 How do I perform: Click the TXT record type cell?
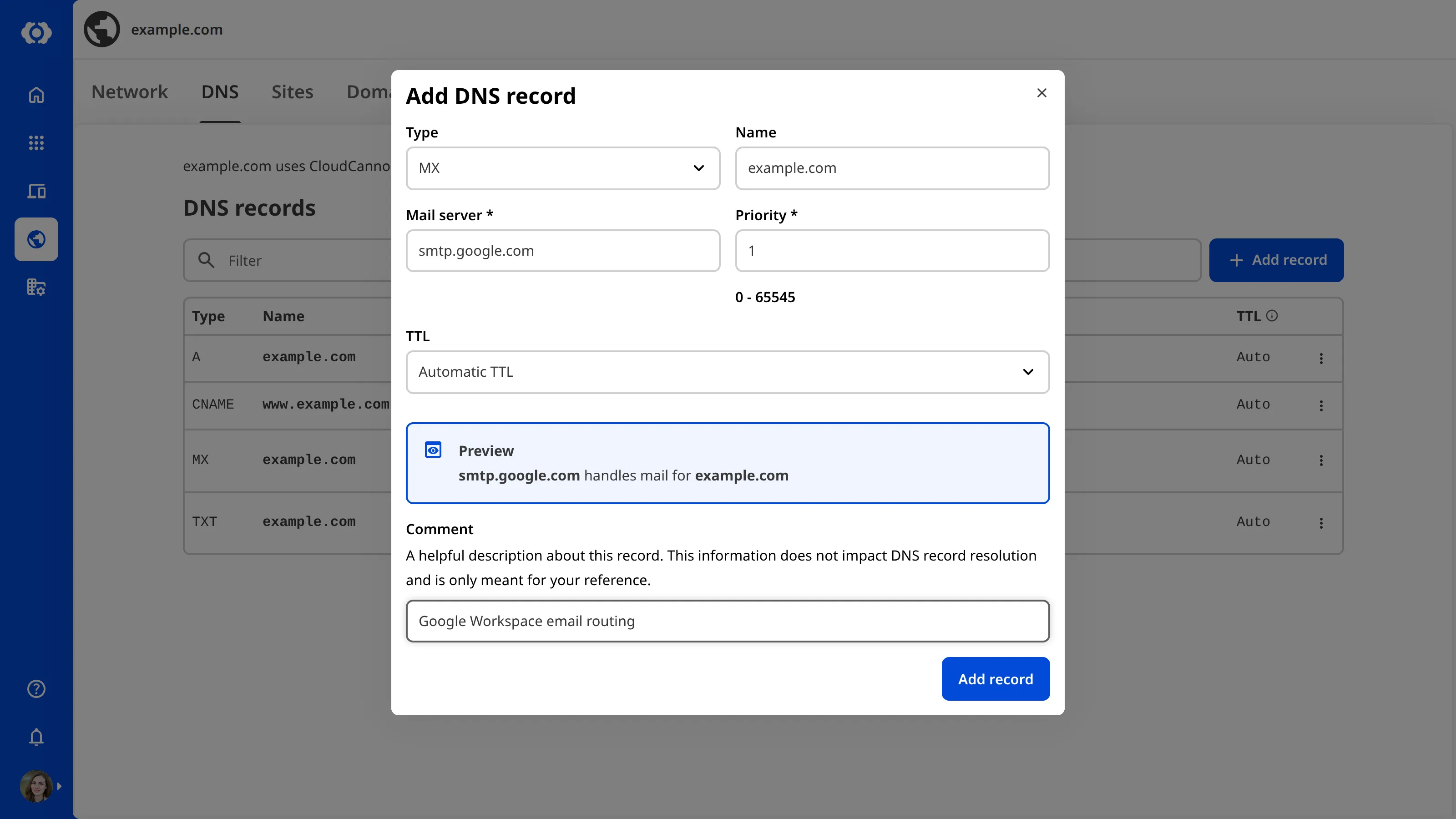tap(204, 521)
